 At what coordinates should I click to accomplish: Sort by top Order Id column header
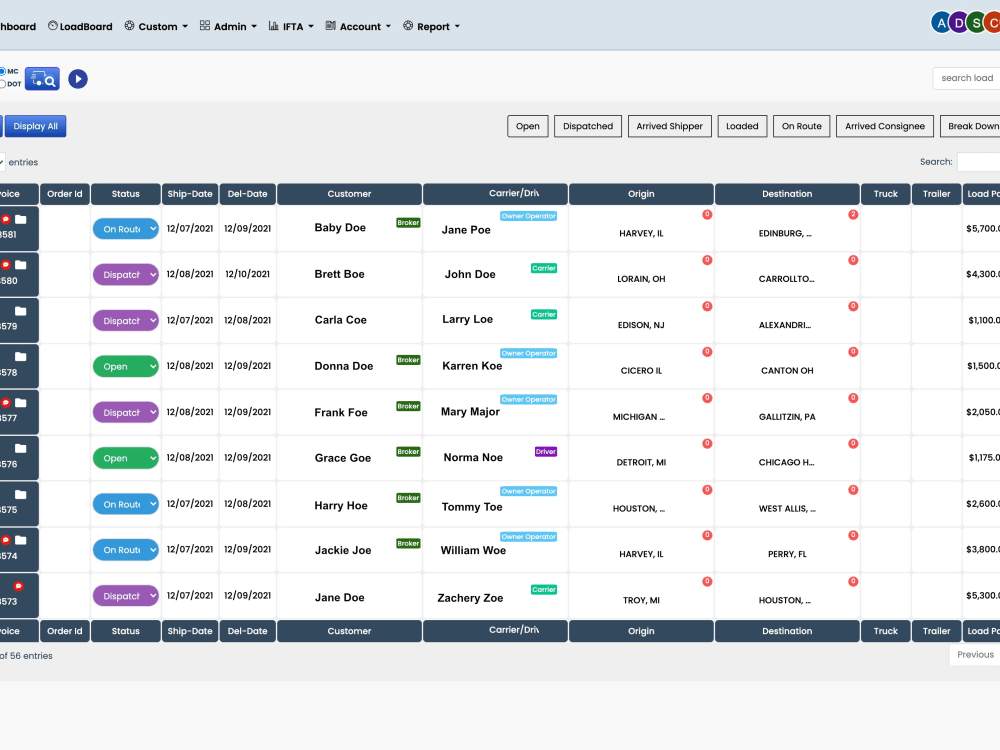64,194
